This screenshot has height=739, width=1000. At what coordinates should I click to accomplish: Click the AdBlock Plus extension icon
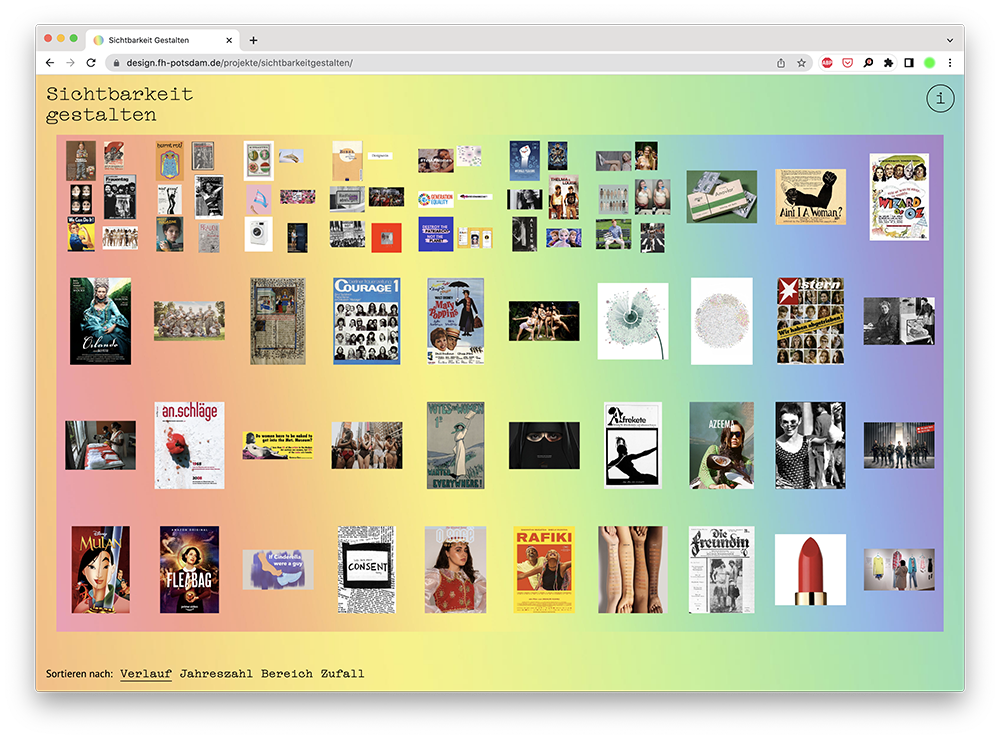coord(827,63)
